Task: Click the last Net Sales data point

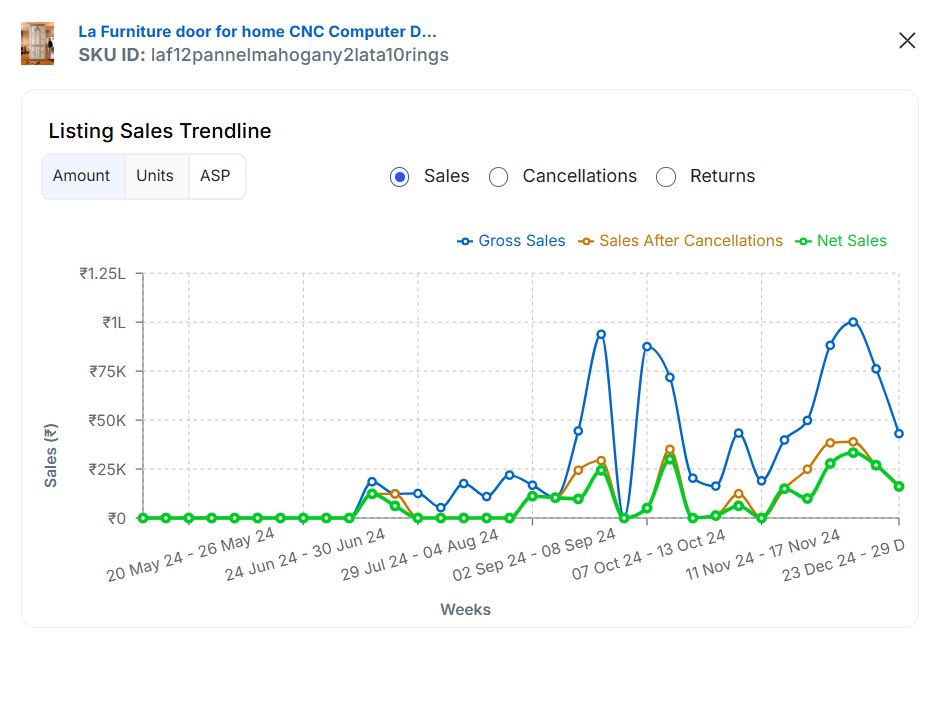Action: tap(899, 486)
